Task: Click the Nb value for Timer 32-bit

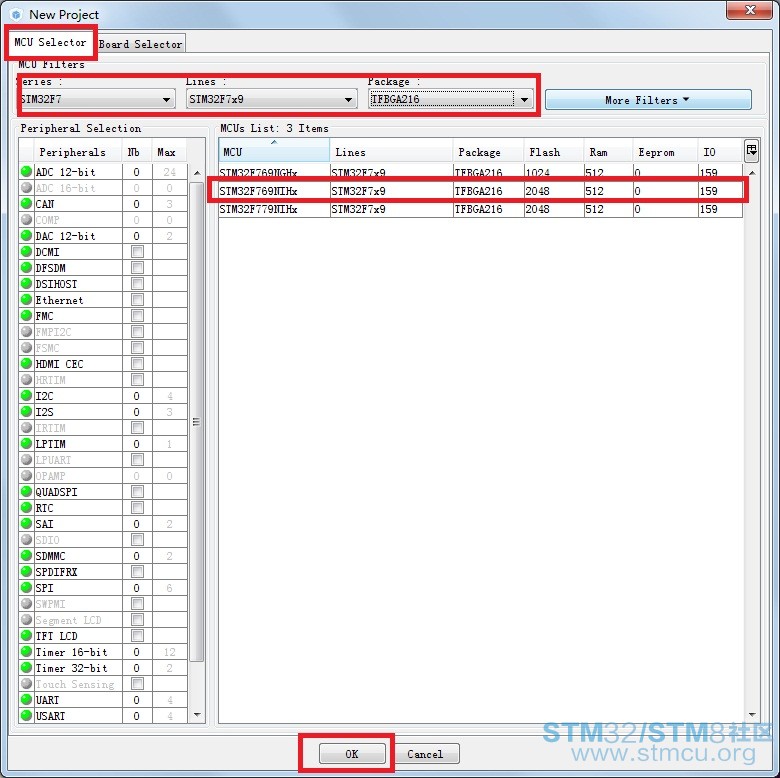Action: 136,668
